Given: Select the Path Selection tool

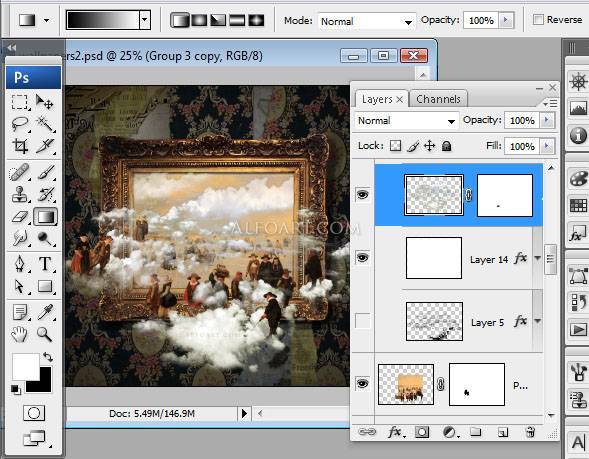Looking at the screenshot, I should click(20, 286).
